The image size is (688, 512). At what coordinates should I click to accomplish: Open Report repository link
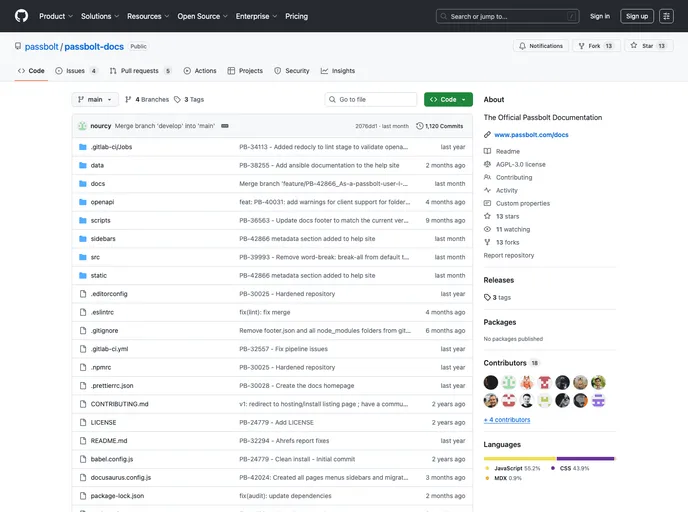(x=509, y=255)
